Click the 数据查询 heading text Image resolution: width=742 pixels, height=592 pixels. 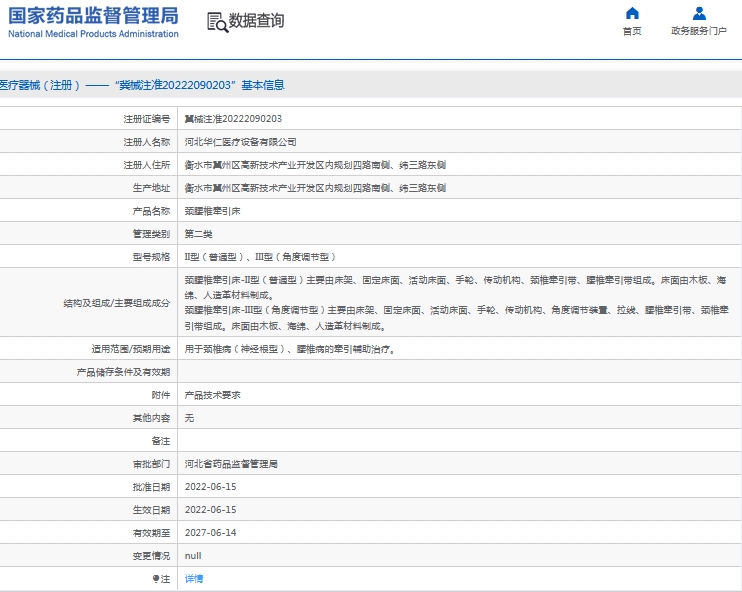click(256, 21)
